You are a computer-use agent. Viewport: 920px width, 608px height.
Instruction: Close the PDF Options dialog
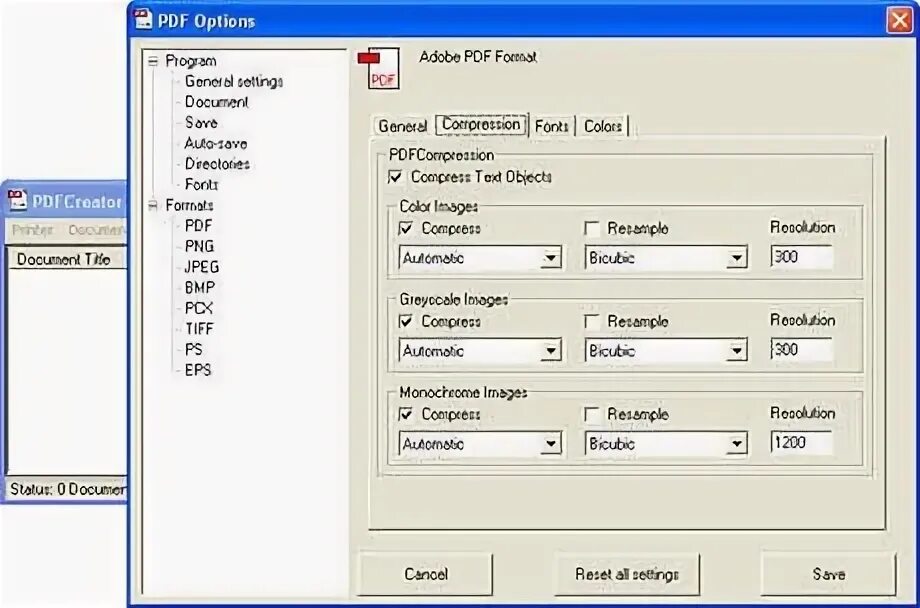click(899, 21)
